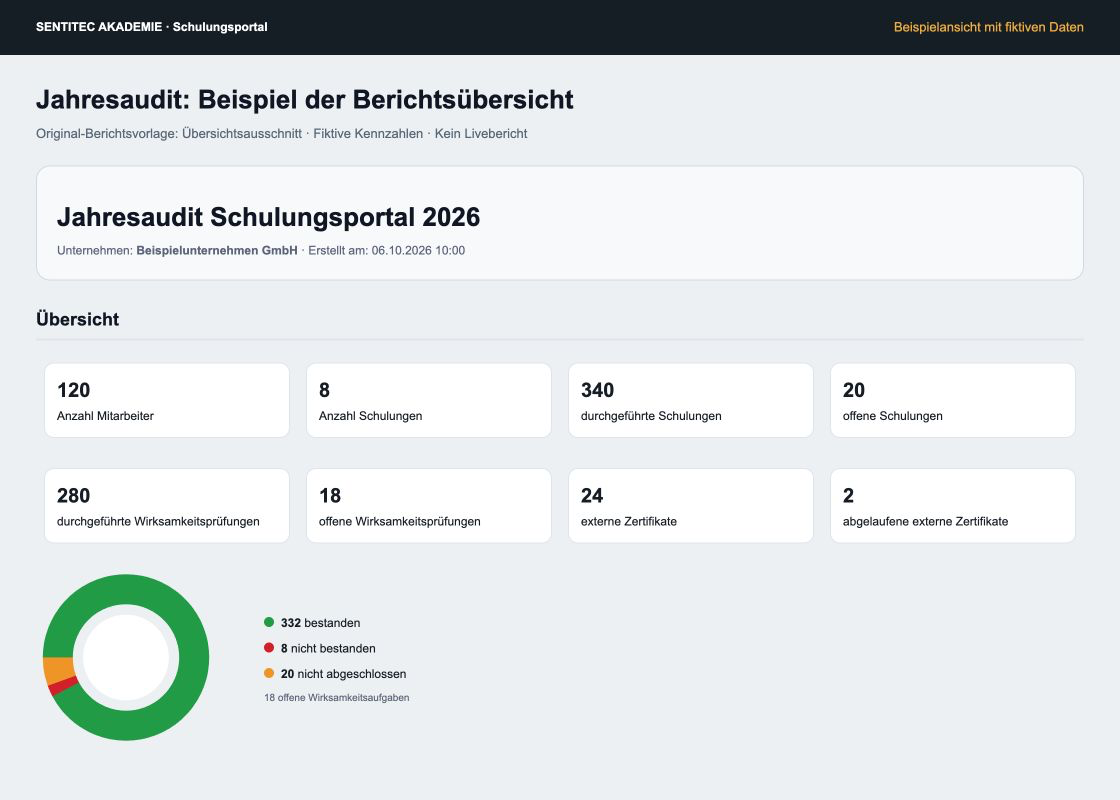Select the '20 offene Schulungen' card
The image size is (1120, 800).
(x=953, y=400)
